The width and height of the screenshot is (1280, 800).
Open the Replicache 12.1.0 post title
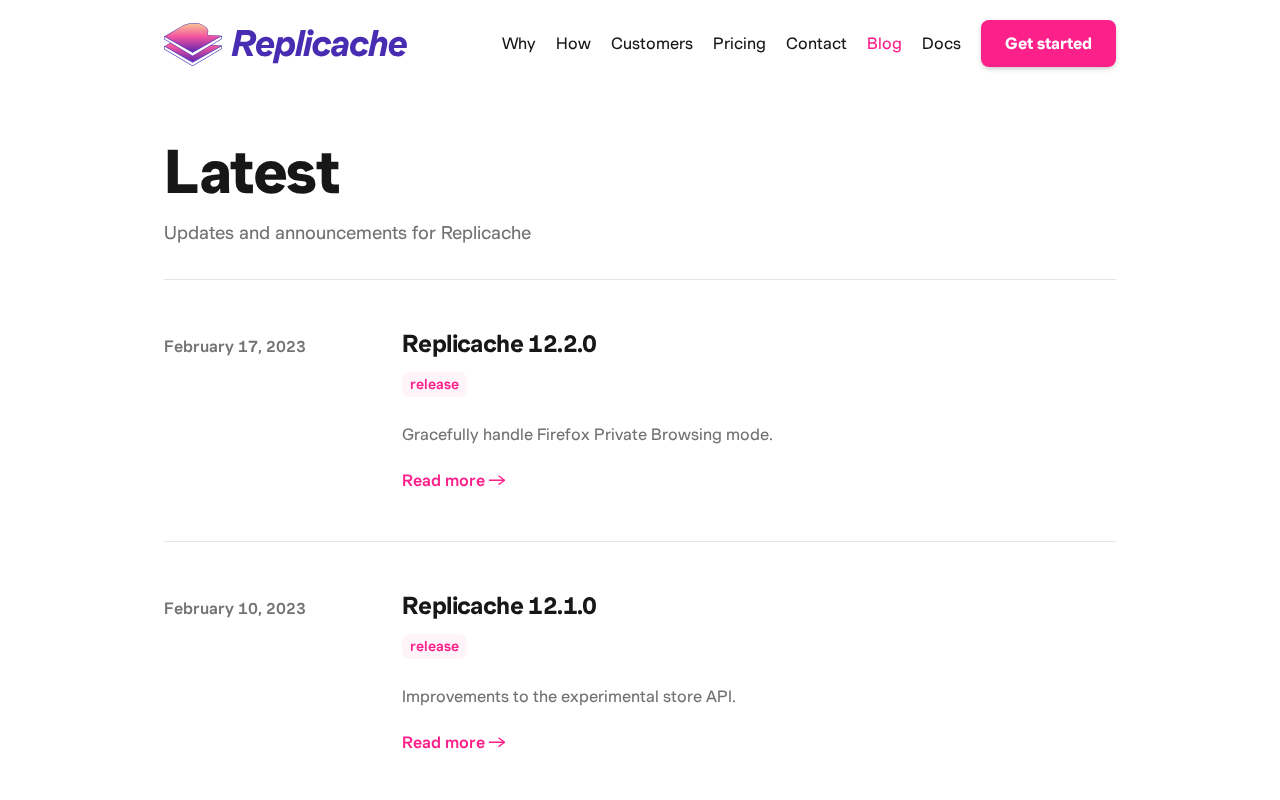tap(499, 606)
